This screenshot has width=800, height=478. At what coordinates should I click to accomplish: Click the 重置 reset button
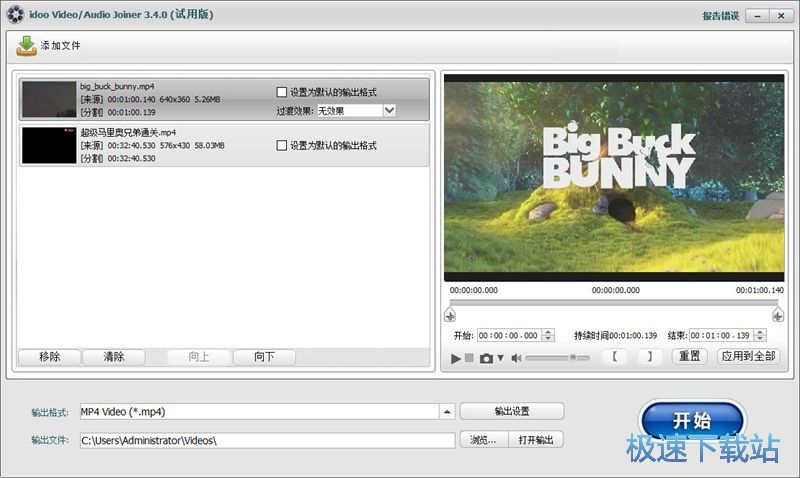pyautogui.click(x=689, y=356)
